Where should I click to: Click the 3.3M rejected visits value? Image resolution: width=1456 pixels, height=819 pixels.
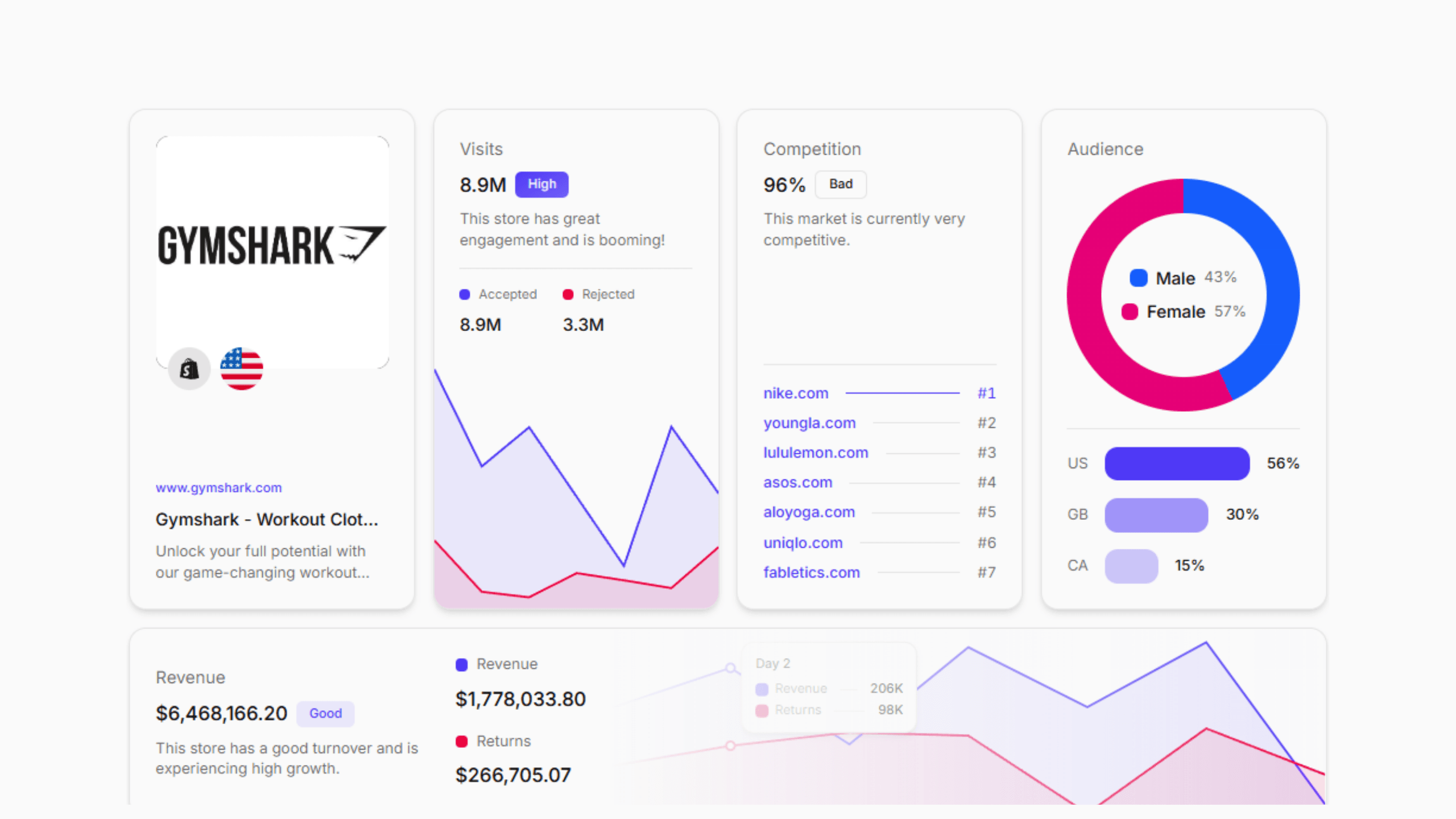click(x=584, y=325)
